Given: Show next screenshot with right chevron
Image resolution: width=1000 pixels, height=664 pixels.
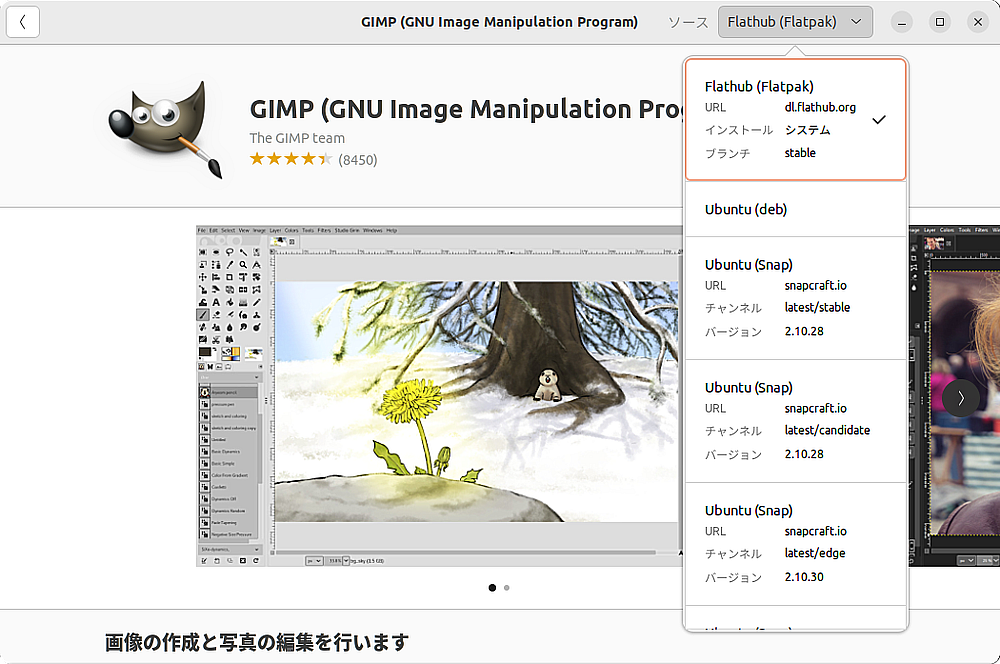Looking at the screenshot, I should coord(960,397).
